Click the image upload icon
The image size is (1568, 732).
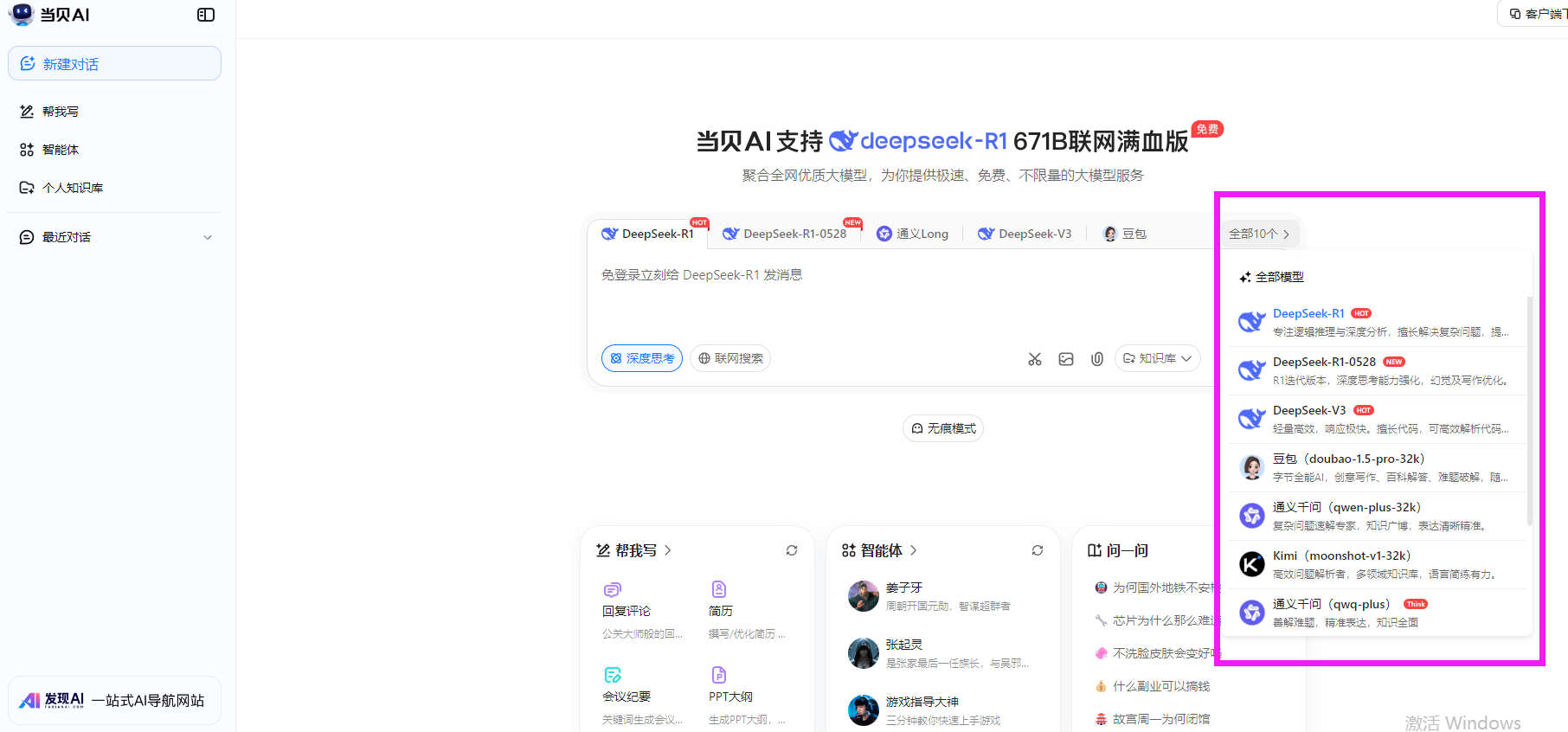(x=1066, y=359)
